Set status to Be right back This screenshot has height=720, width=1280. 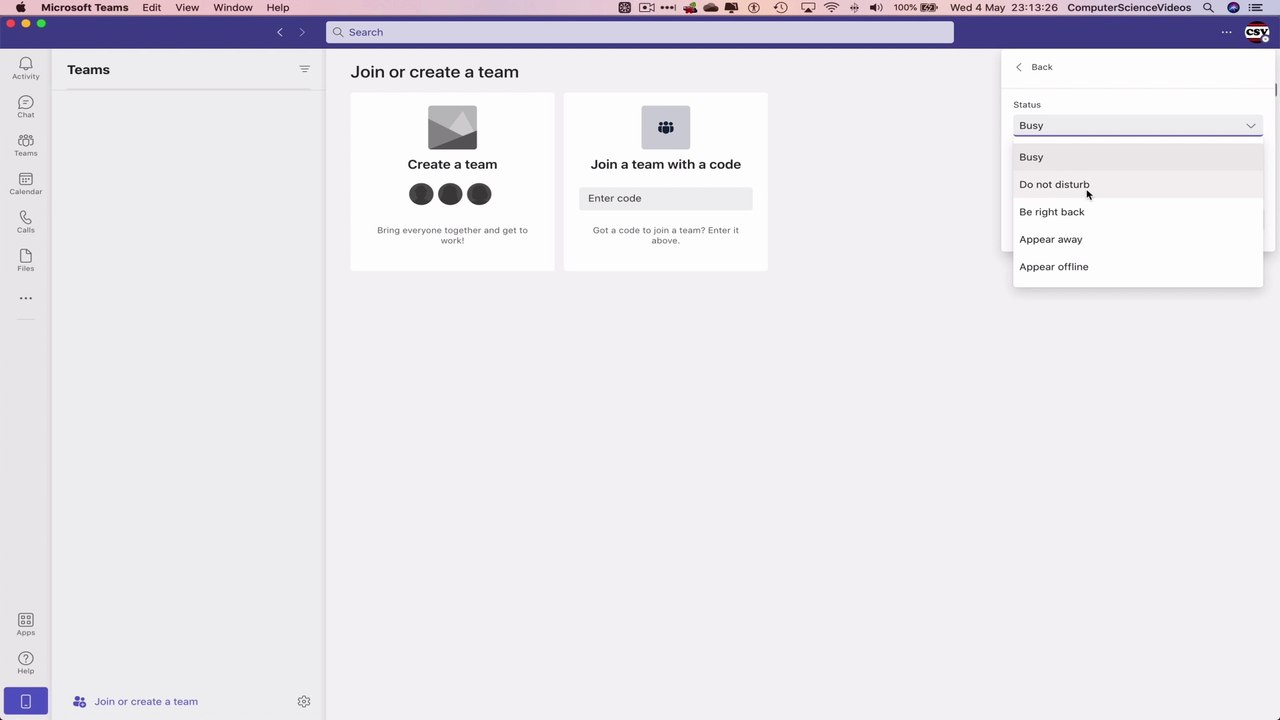(x=1138, y=212)
